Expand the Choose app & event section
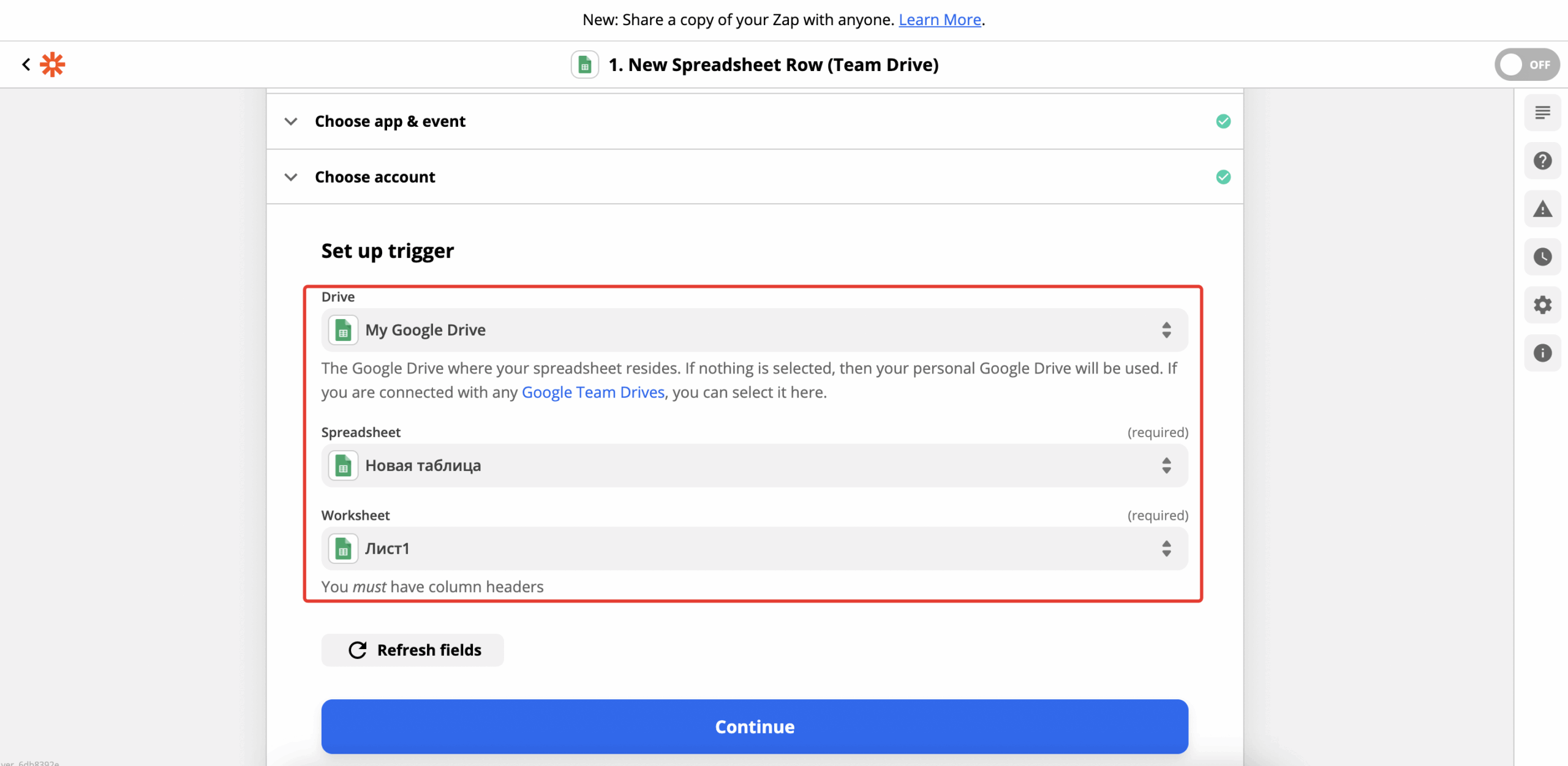Viewport: 1568px width, 766px height. point(390,121)
